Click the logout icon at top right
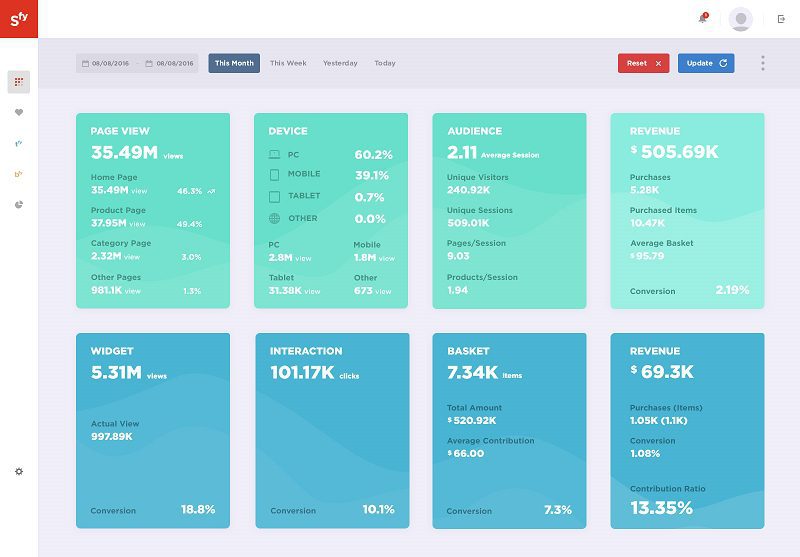The image size is (800, 557). click(781, 19)
